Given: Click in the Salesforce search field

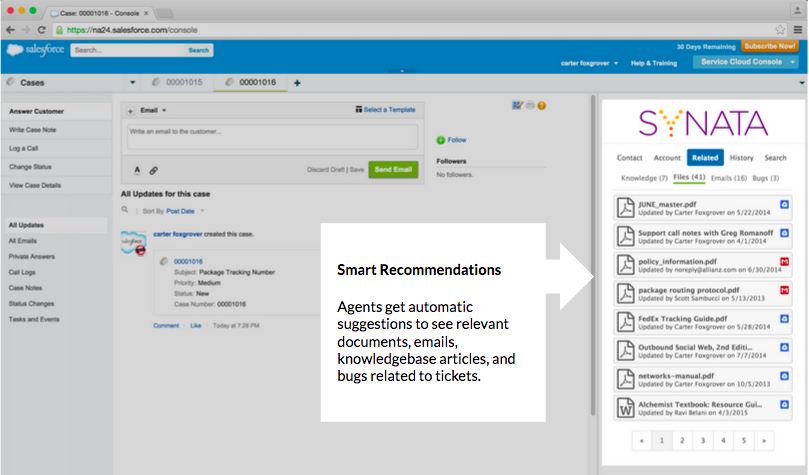Looking at the screenshot, I should click(x=127, y=50).
